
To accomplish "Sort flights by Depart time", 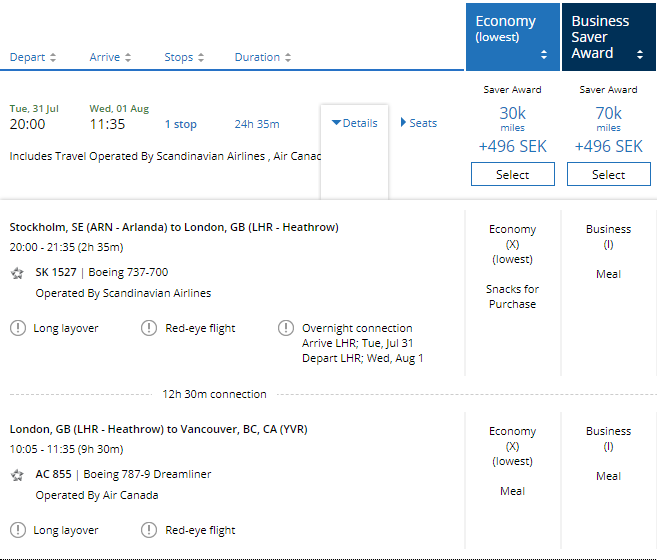I will point(33,57).
